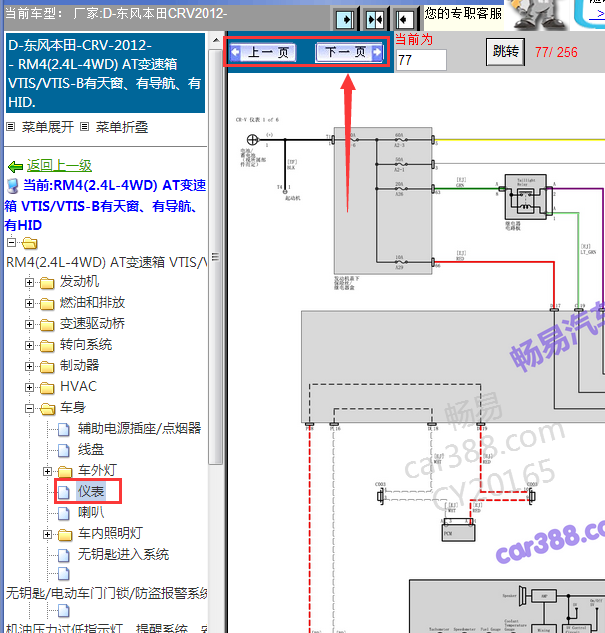Click 菜单折叠 to collapse all menus
This screenshot has height=633, width=605.
pos(122,127)
